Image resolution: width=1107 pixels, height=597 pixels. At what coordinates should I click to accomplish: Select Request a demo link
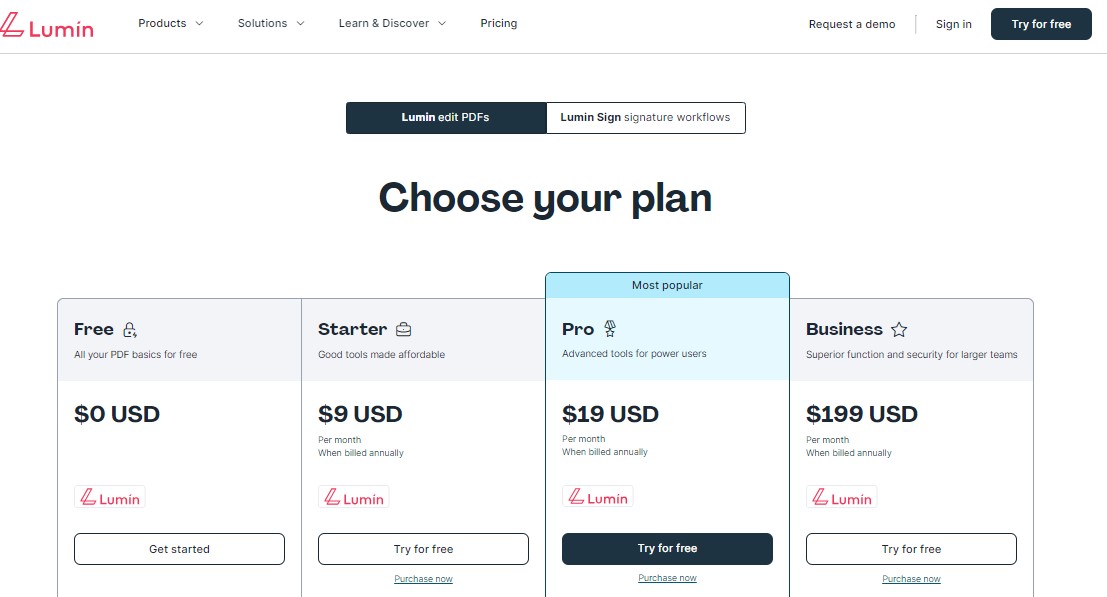tap(852, 24)
